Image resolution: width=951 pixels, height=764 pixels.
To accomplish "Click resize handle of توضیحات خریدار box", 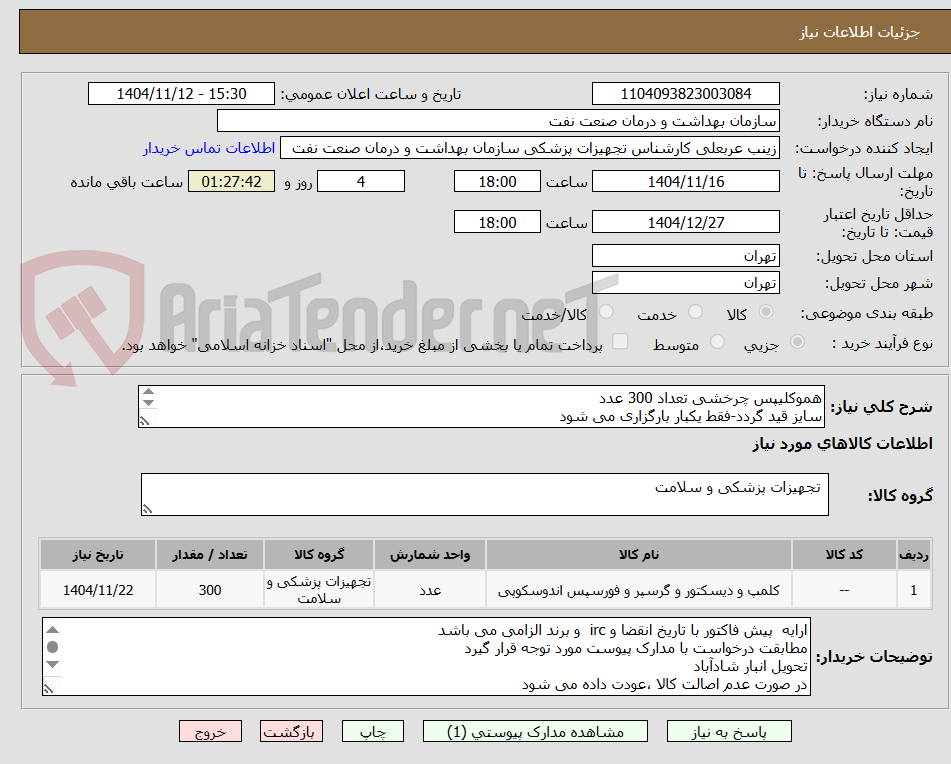I will (x=49, y=689).
